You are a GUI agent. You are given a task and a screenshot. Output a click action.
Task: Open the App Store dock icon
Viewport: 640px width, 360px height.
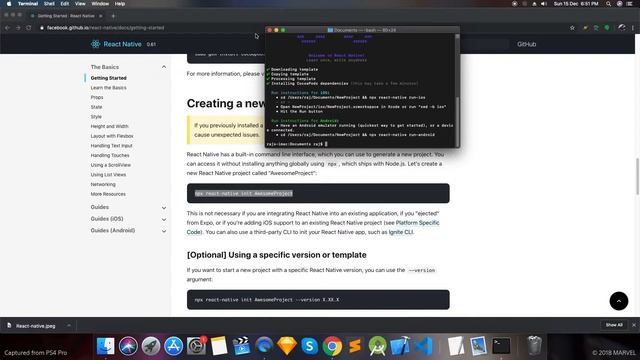click(173, 346)
